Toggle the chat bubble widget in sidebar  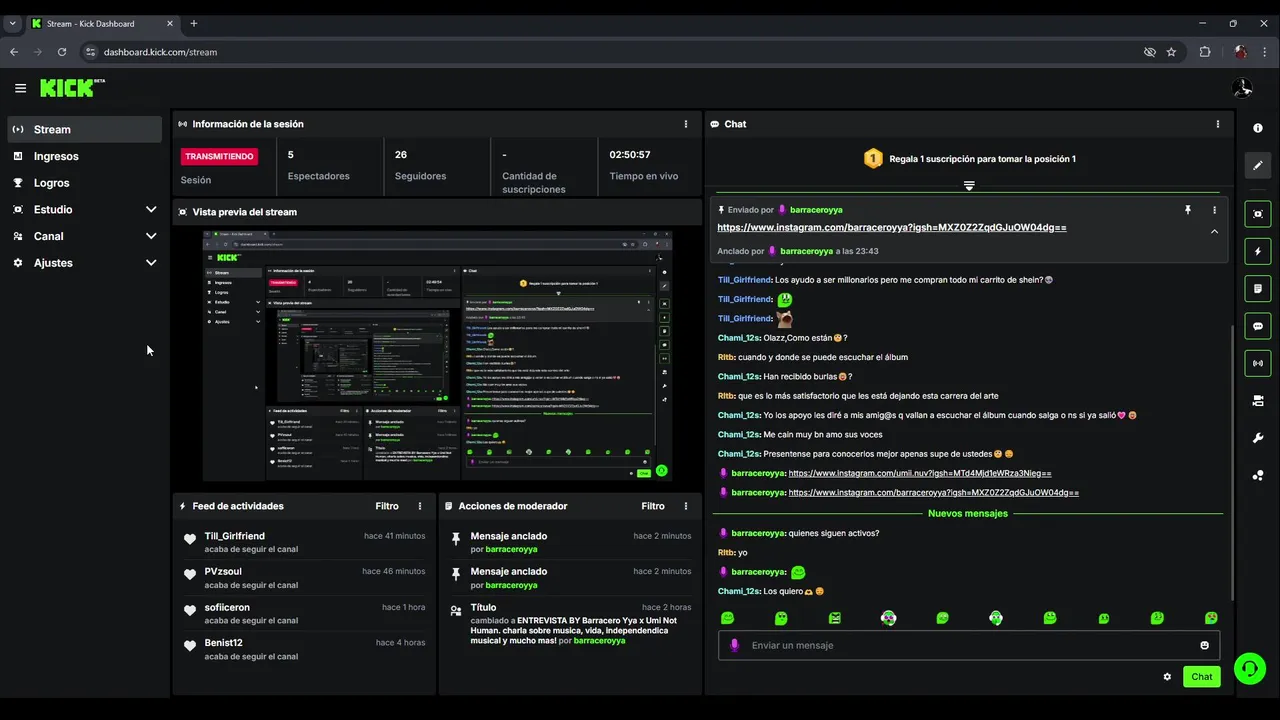(x=1258, y=326)
